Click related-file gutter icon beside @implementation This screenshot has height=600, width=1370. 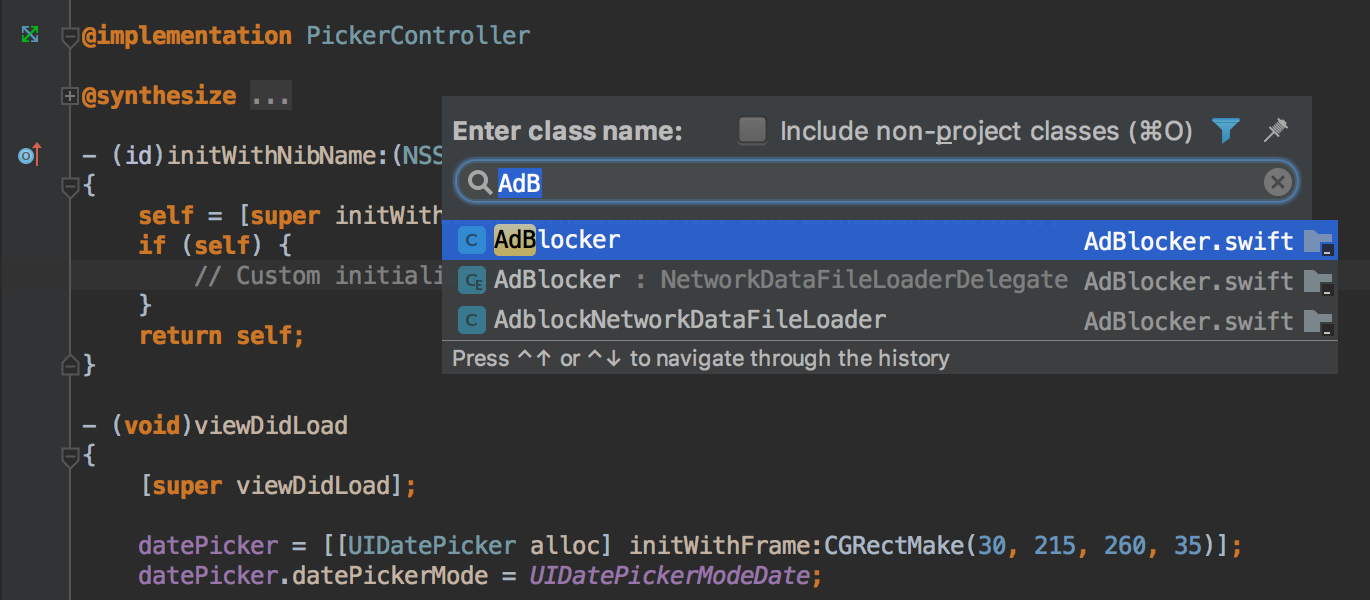point(30,35)
